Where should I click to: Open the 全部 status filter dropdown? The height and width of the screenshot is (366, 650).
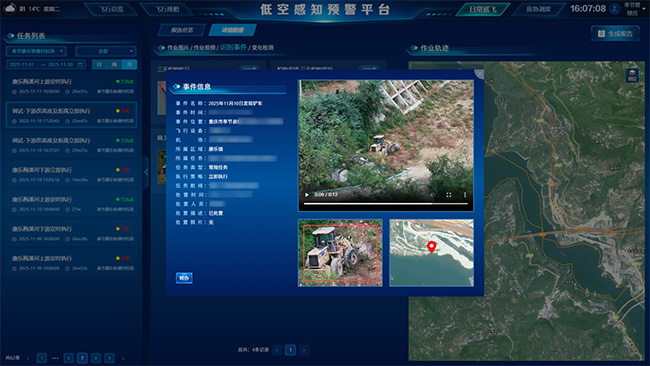[106, 51]
